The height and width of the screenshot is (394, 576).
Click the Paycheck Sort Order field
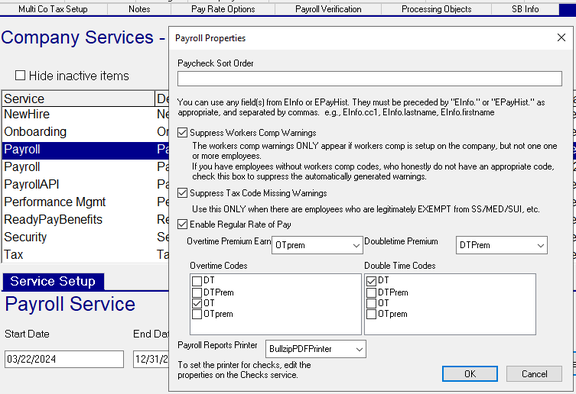(x=370, y=79)
